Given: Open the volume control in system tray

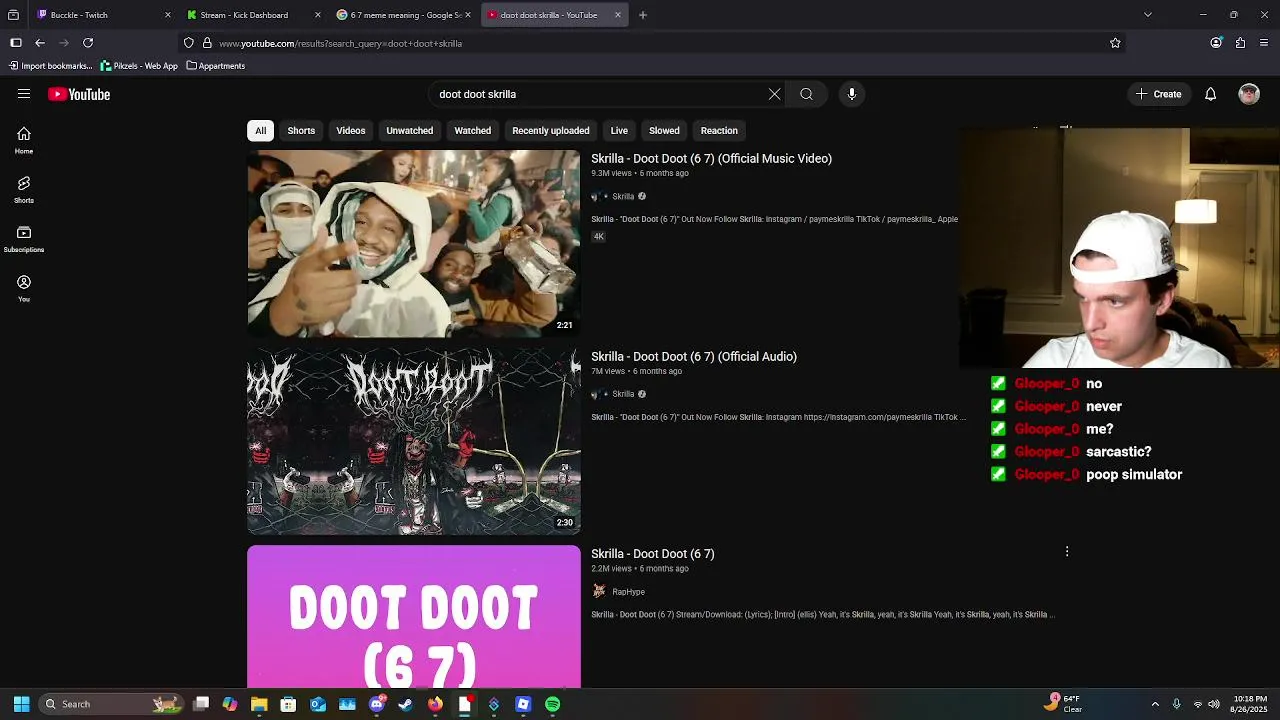Looking at the screenshot, I should [1214, 704].
